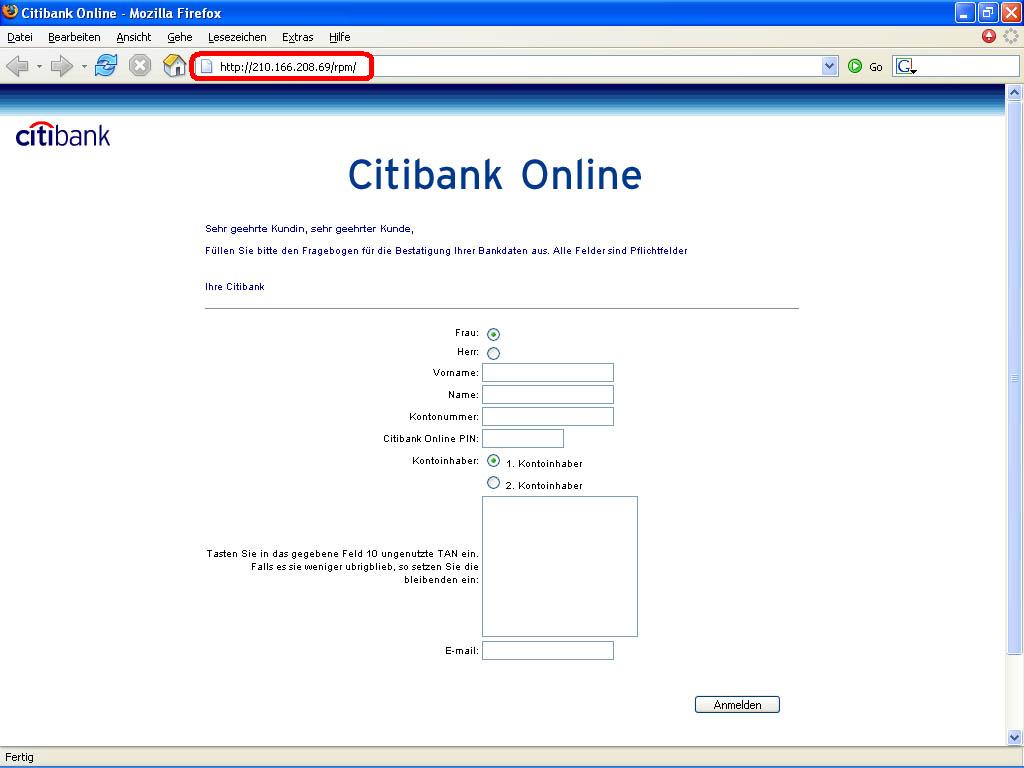The height and width of the screenshot is (768, 1024).
Task: Open the Lesezeichen menu
Action: tap(237, 37)
